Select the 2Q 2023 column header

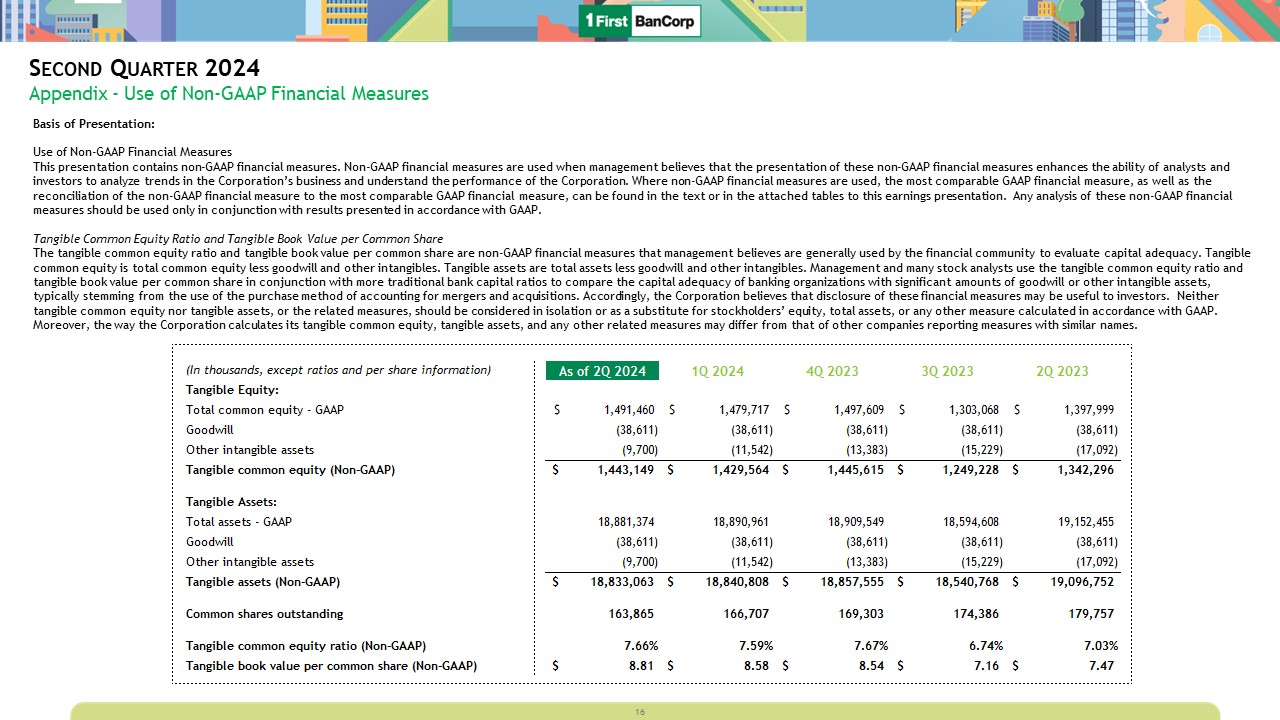point(1062,371)
